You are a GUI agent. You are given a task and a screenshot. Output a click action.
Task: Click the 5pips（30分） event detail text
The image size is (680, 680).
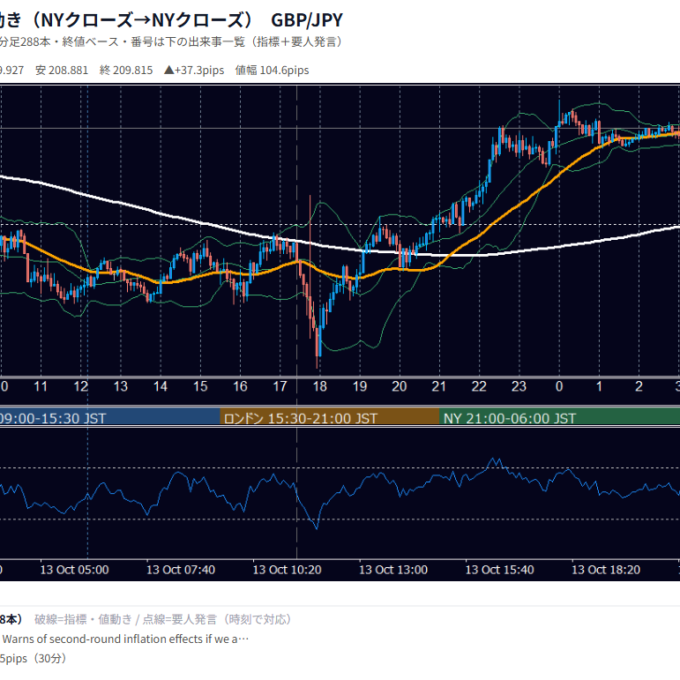[33, 658]
